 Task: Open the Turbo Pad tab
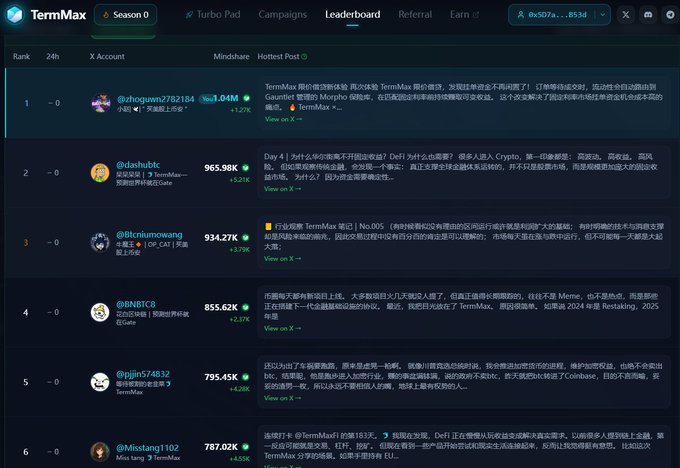click(213, 14)
